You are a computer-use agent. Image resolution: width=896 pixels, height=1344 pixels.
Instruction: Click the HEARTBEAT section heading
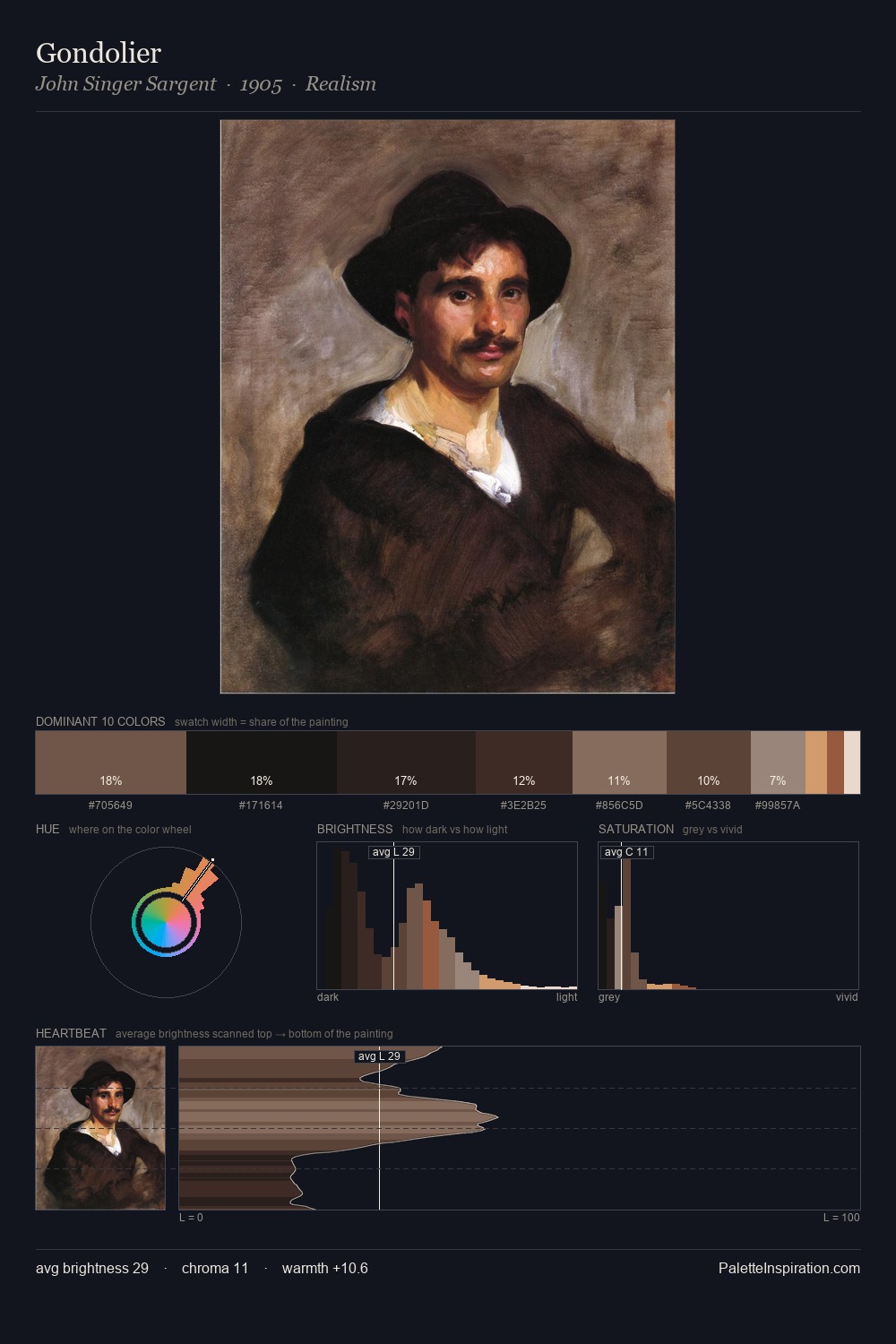pyautogui.click(x=71, y=1033)
